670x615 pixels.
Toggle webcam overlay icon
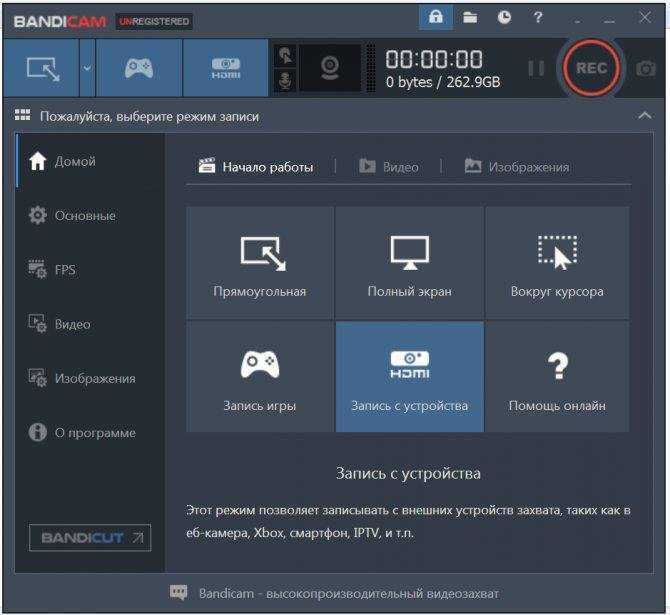coord(330,68)
